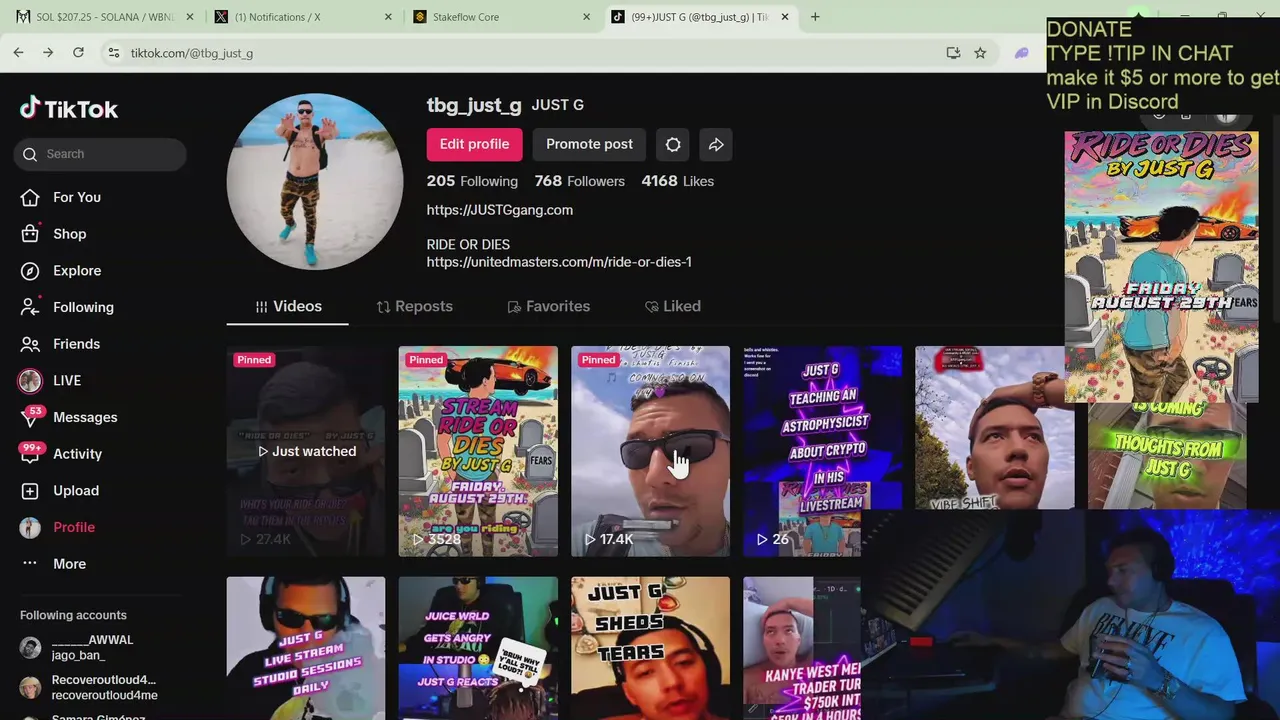The image size is (1280, 720).
Task: Click the For You home icon
Action: [x=30, y=197]
